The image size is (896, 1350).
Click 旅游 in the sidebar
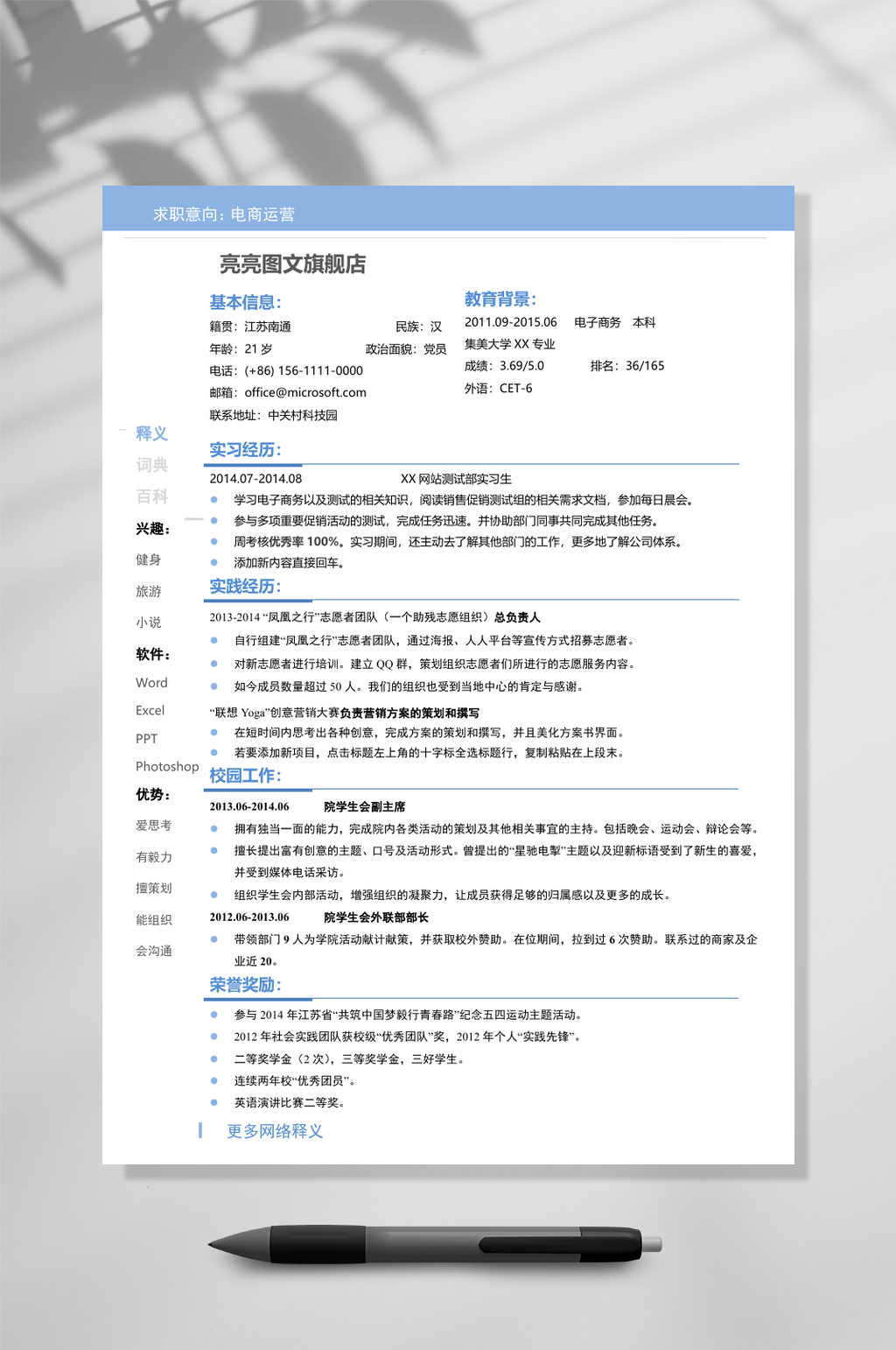148,591
